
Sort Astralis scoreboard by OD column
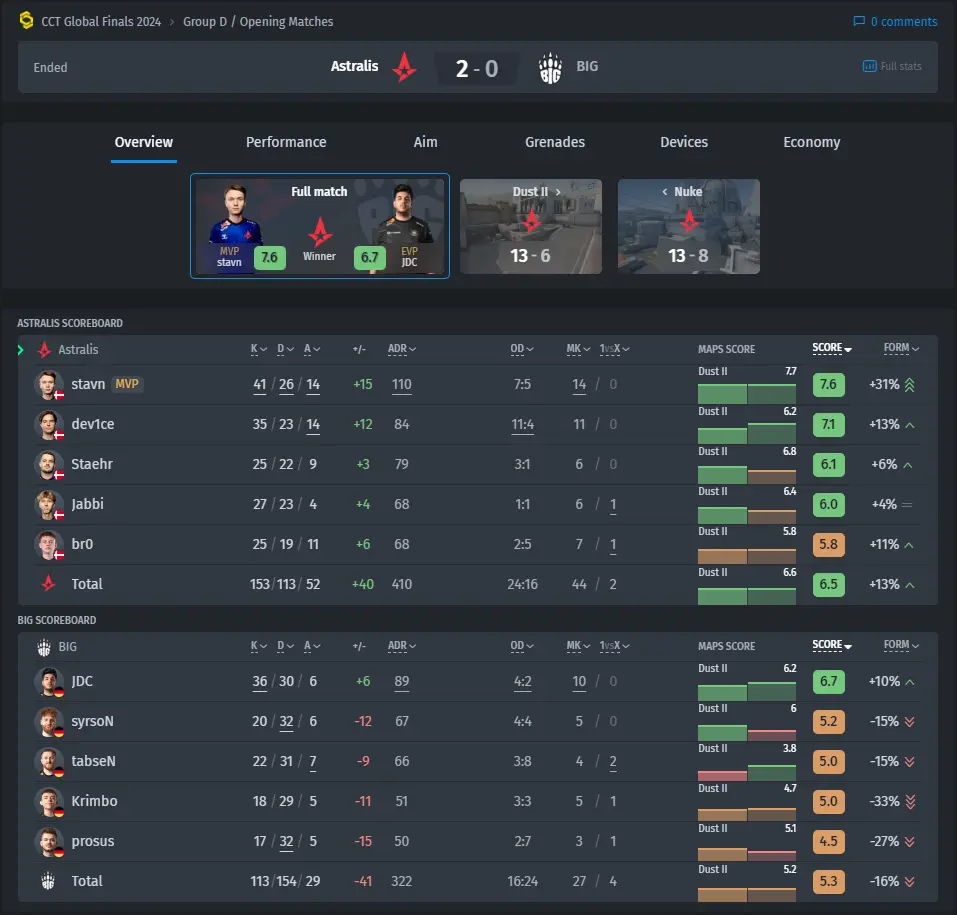pyautogui.click(x=522, y=349)
